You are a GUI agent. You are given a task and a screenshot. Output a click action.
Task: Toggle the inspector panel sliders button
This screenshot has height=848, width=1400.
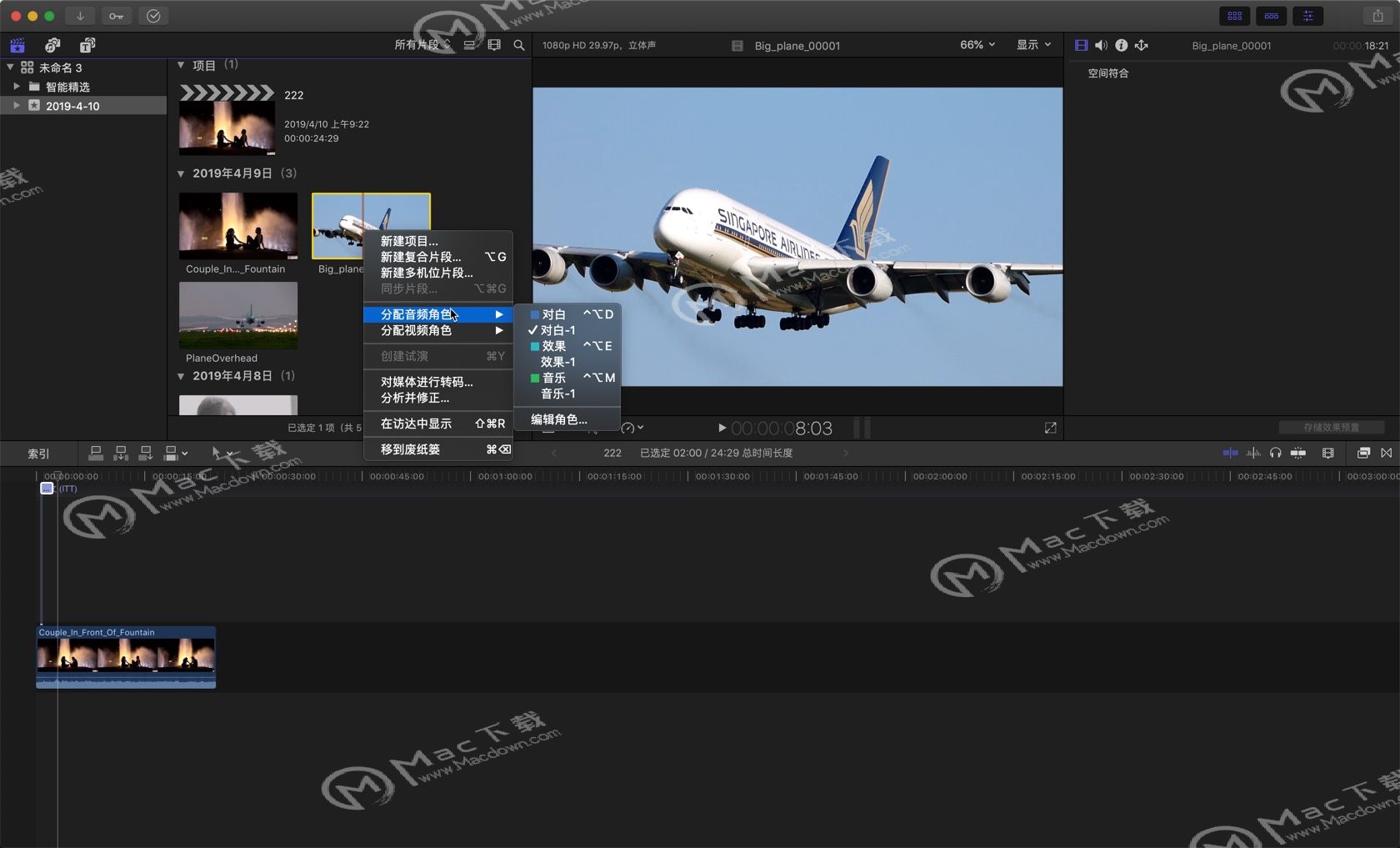tap(1307, 16)
